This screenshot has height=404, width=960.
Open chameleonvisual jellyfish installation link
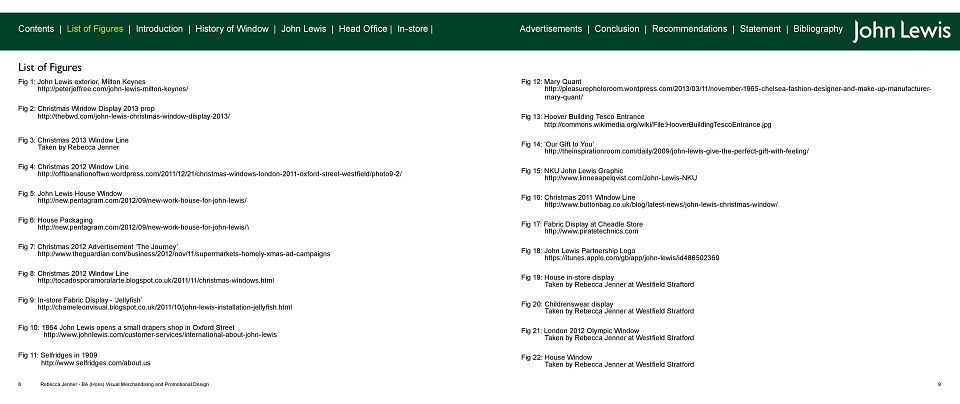tap(165, 308)
